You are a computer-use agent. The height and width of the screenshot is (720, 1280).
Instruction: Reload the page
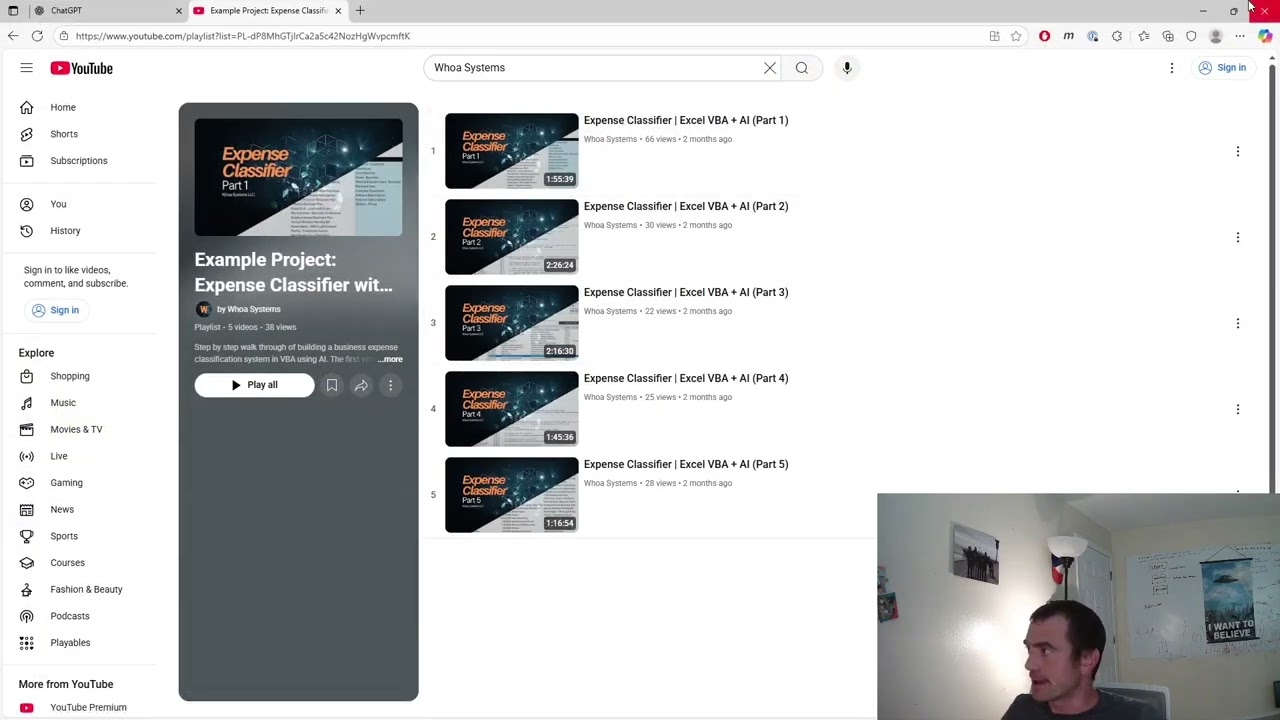point(37,36)
